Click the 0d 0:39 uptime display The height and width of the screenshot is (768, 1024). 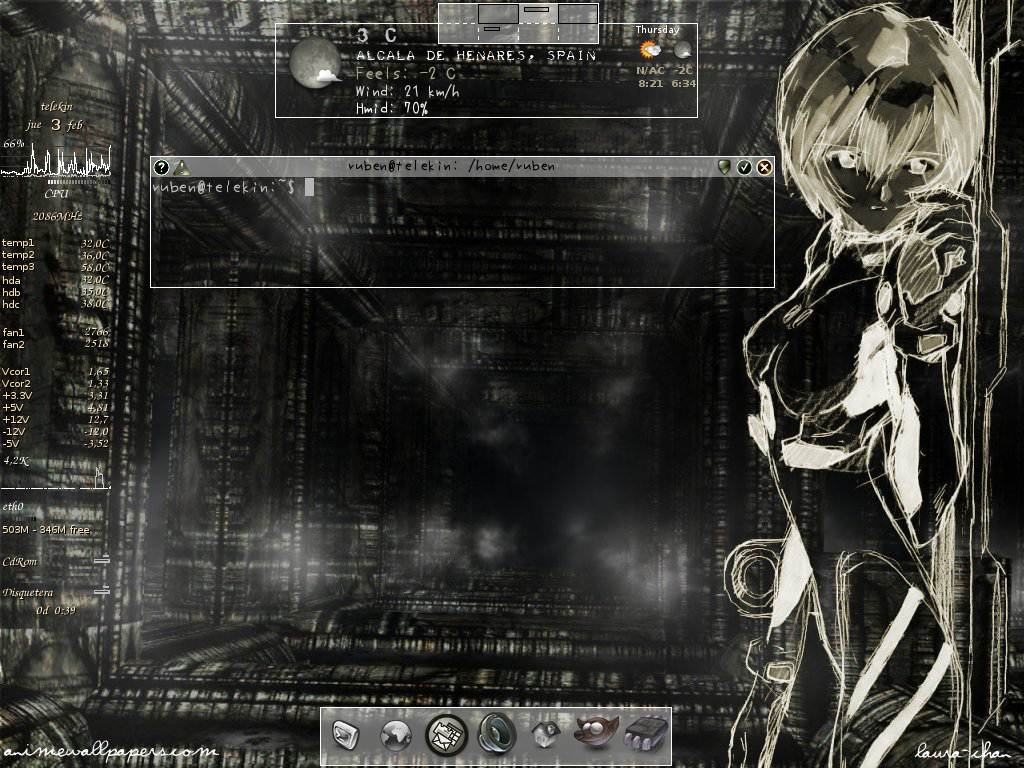pyautogui.click(x=56, y=611)
